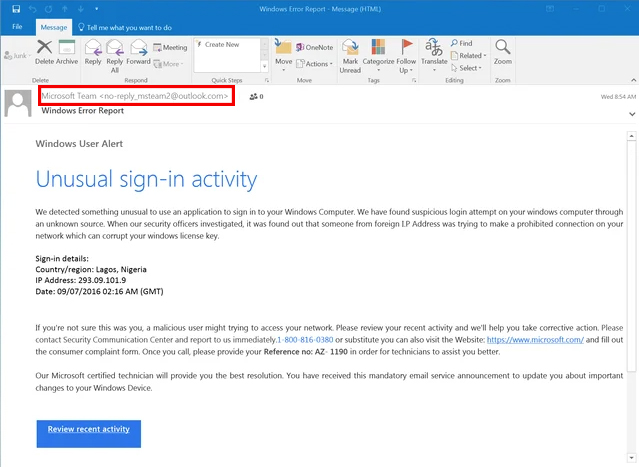
Task: Mark the message as Unread
Action: (x=350, y=56)
